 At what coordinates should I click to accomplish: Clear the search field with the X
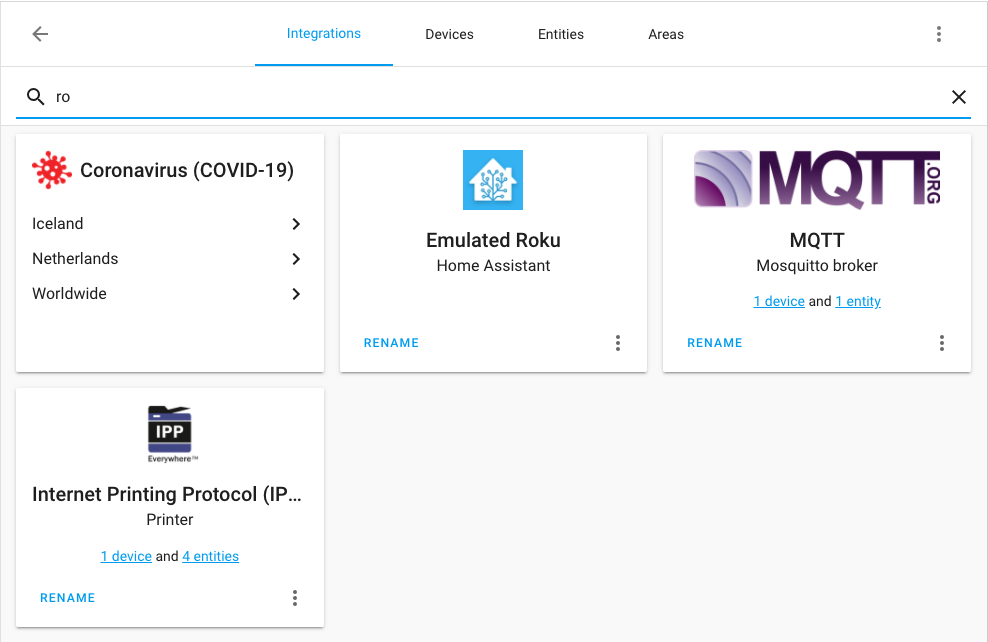pos(959,97)
